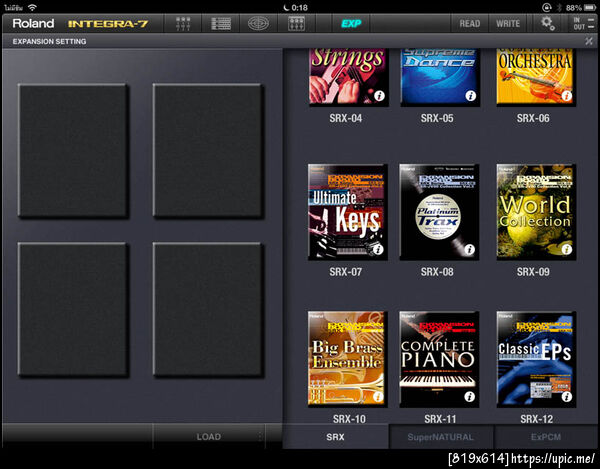Viewport: 600px width, 469px height.
Task: Show info for SRX-11 Complete Piano
Action: click(470, 397)
